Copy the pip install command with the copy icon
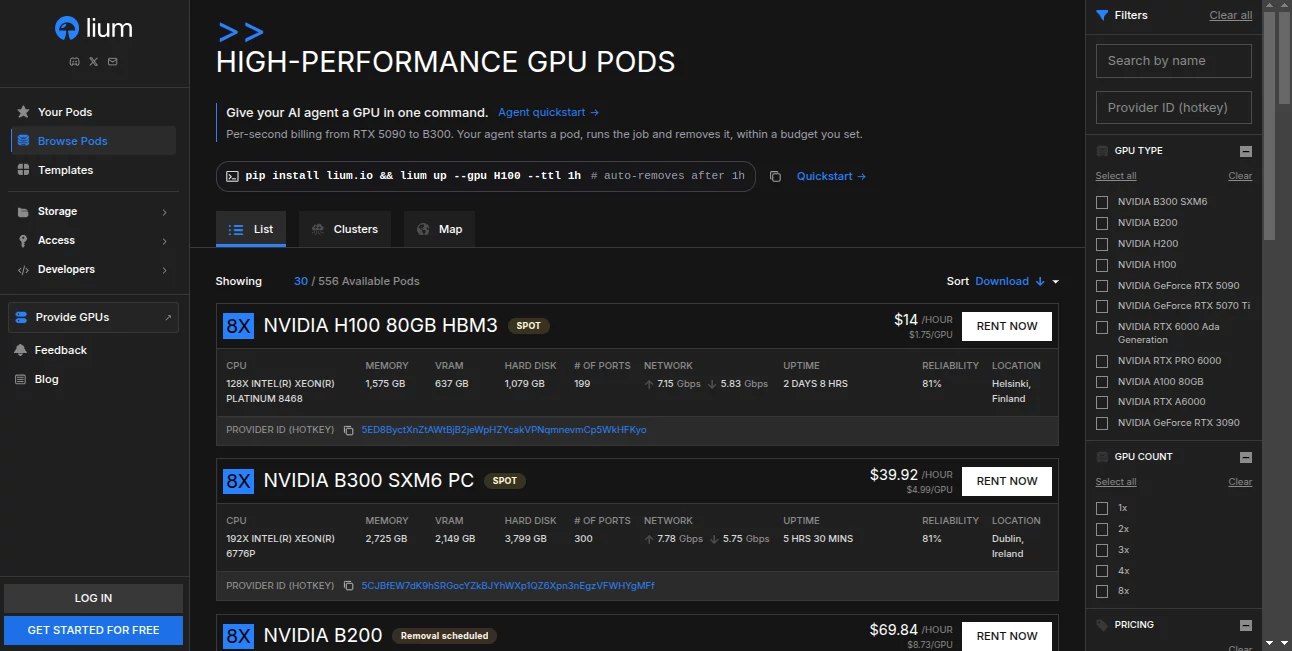 (775, 176)
